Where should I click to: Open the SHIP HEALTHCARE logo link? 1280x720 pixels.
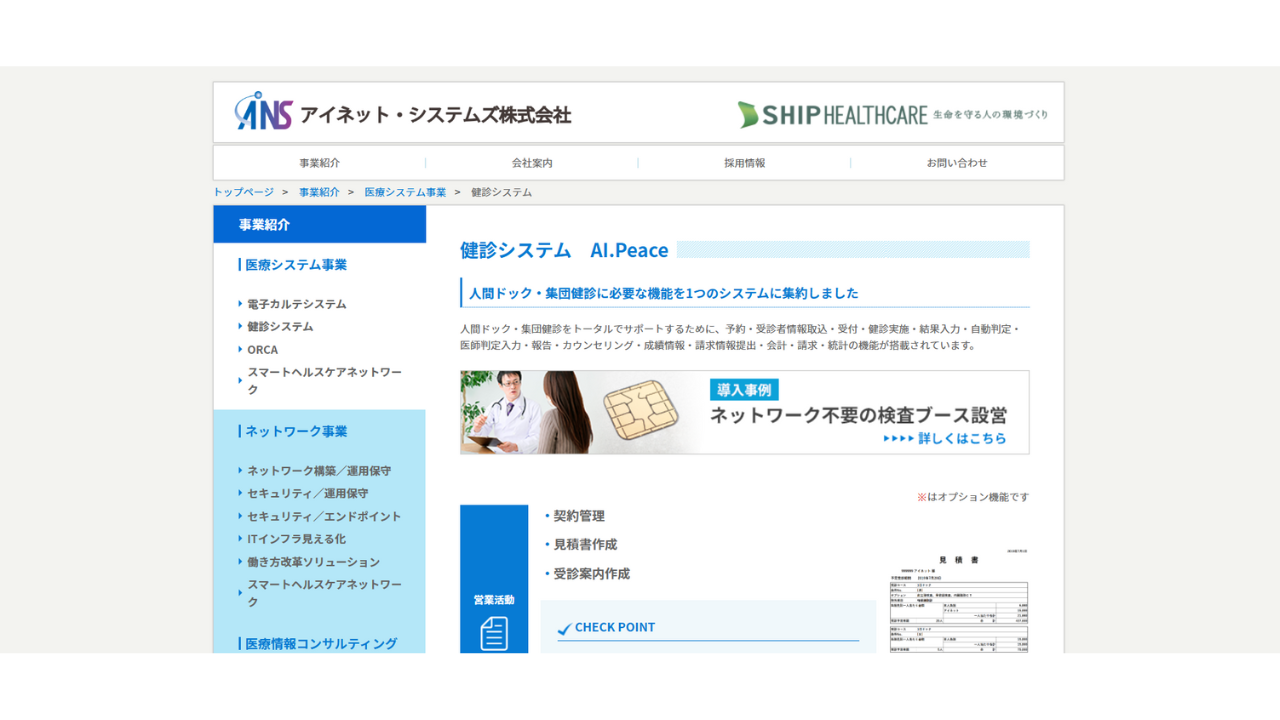click(893, 114)
